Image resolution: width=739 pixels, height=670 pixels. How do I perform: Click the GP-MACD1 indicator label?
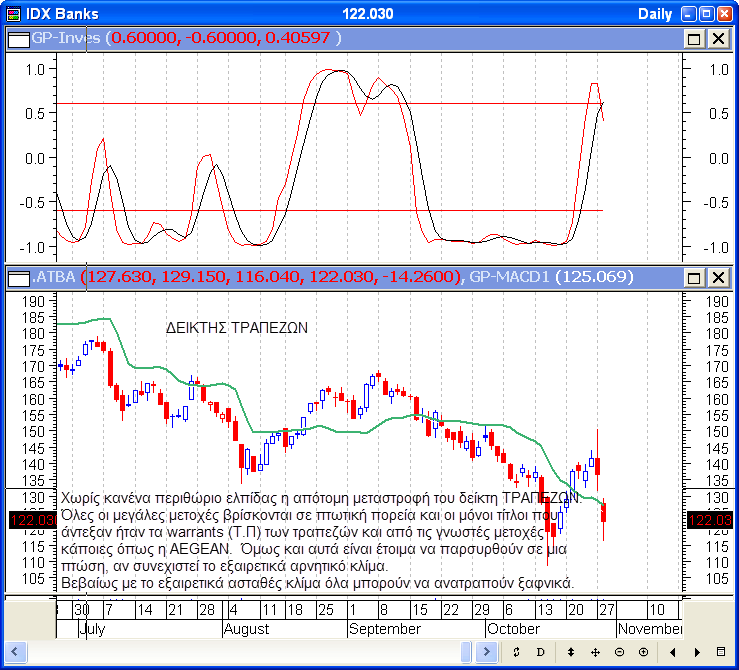point(508,277)
